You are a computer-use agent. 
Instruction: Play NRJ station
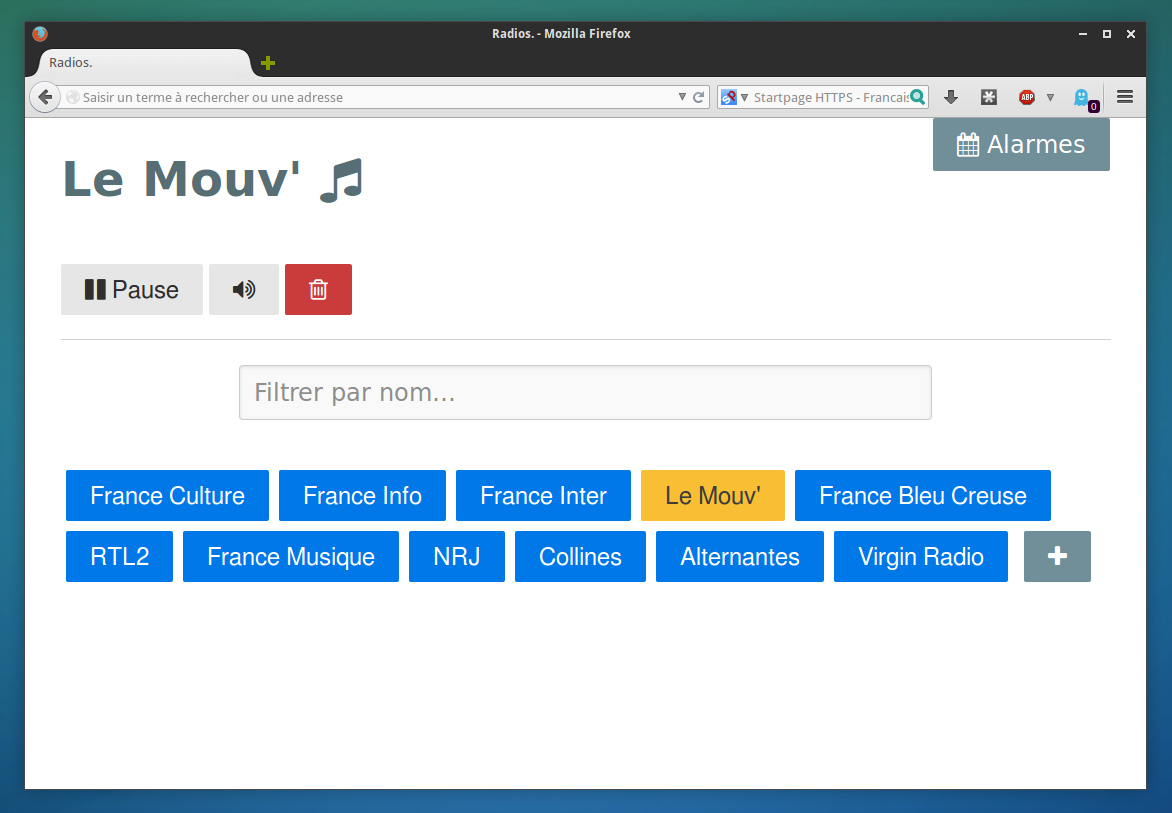pyautogui.click(x=457, y=556)
